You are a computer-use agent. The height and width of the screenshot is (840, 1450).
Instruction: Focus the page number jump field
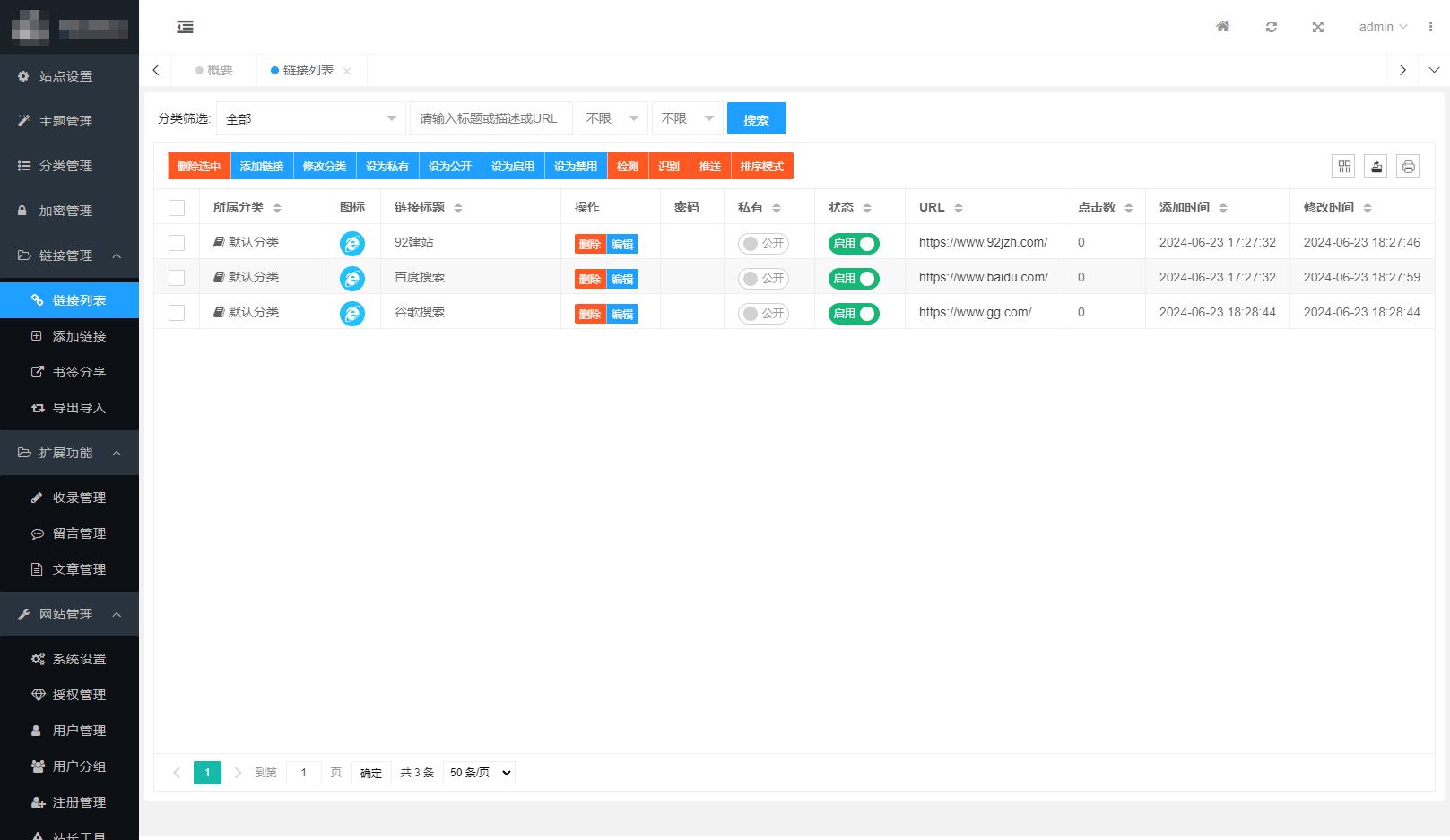tap(304, 773)
